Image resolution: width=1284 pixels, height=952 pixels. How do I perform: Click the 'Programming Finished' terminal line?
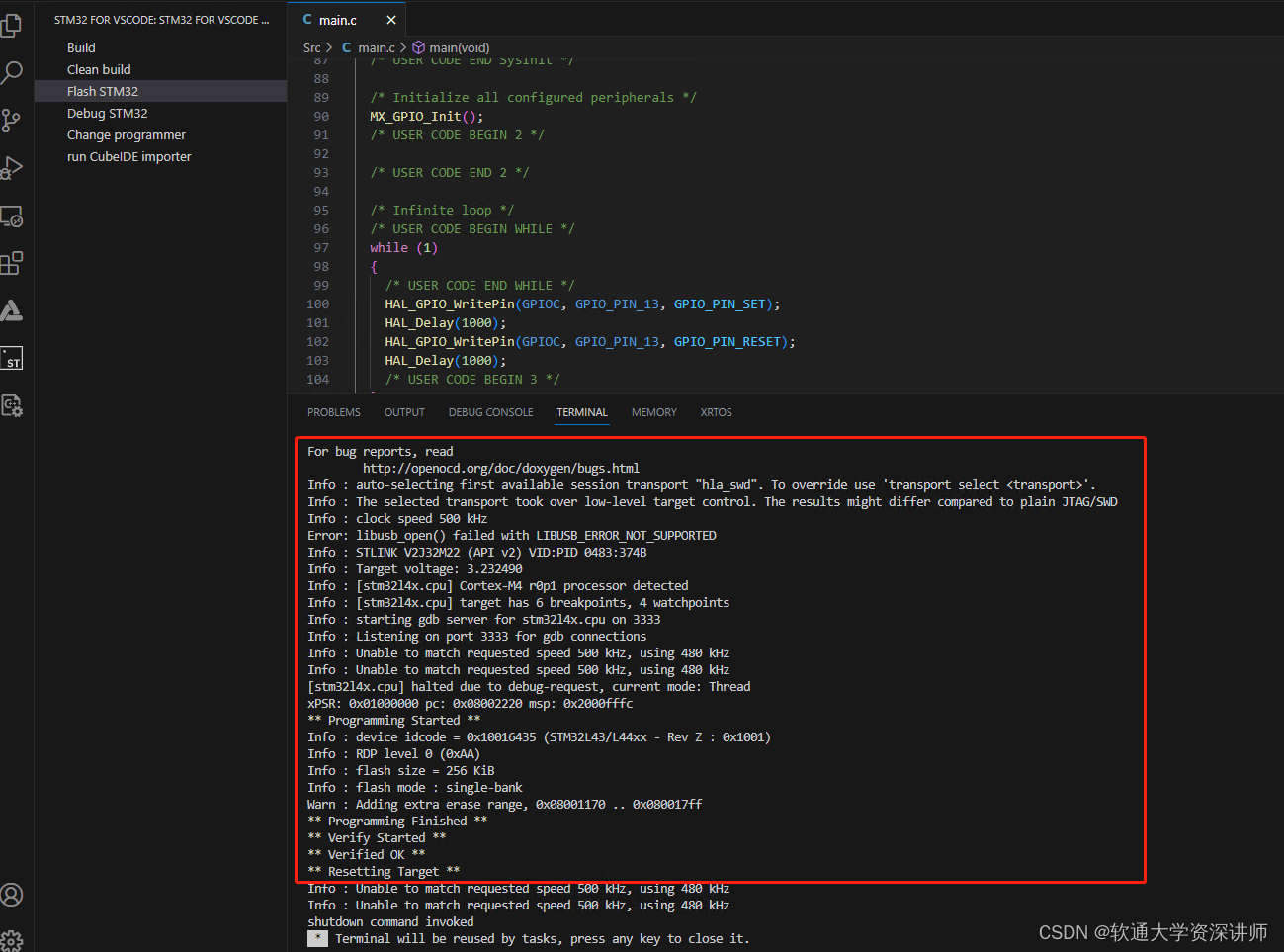(397, 822)
